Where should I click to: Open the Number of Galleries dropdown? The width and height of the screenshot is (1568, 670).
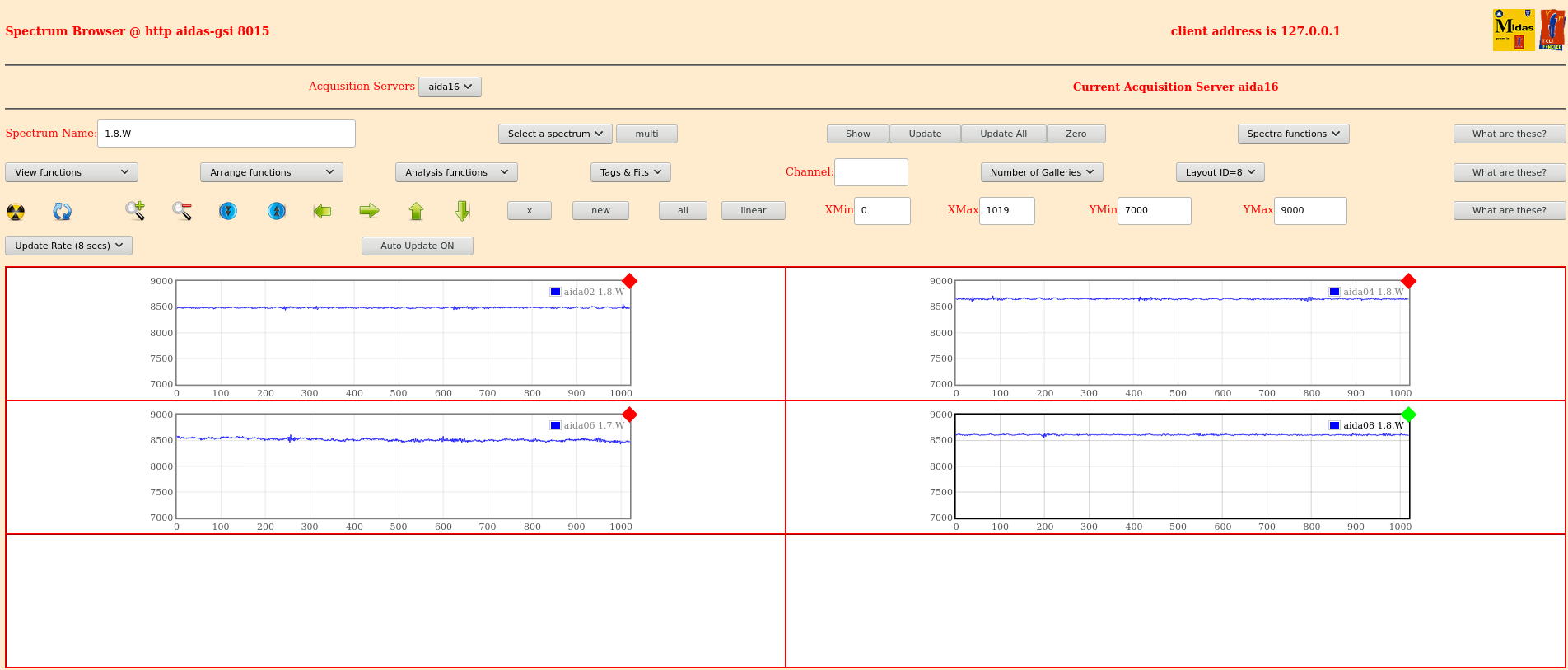pos(1042,172)
